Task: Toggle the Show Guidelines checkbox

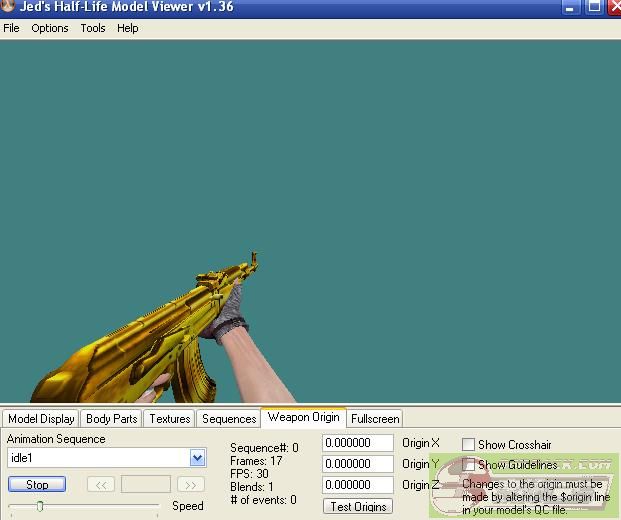Action: tap(468, 465)
